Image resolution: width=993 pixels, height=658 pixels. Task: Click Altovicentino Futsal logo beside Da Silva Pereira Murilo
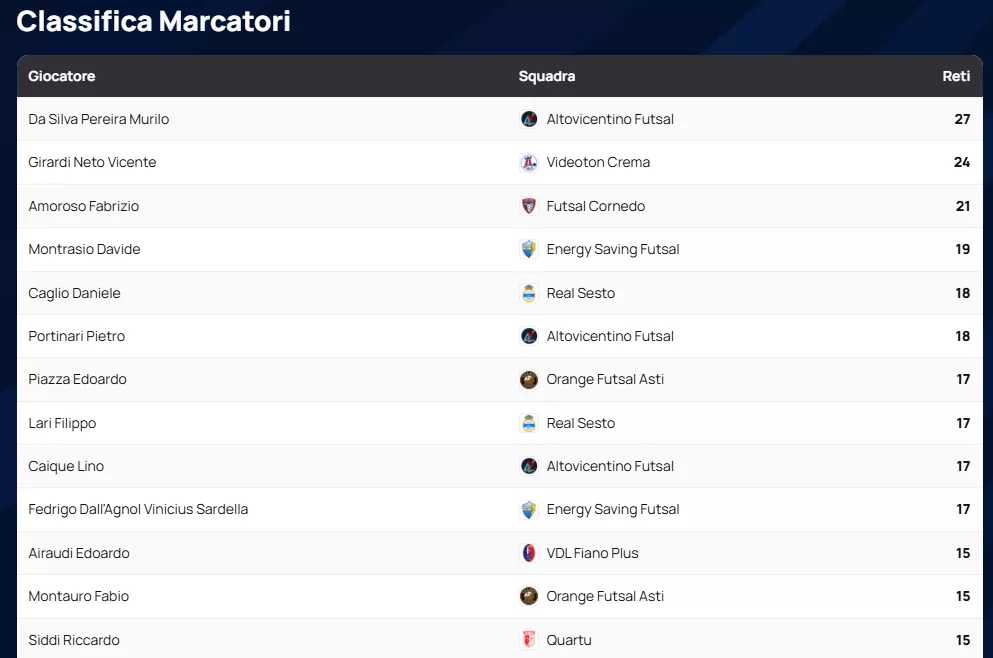(529, 119)
